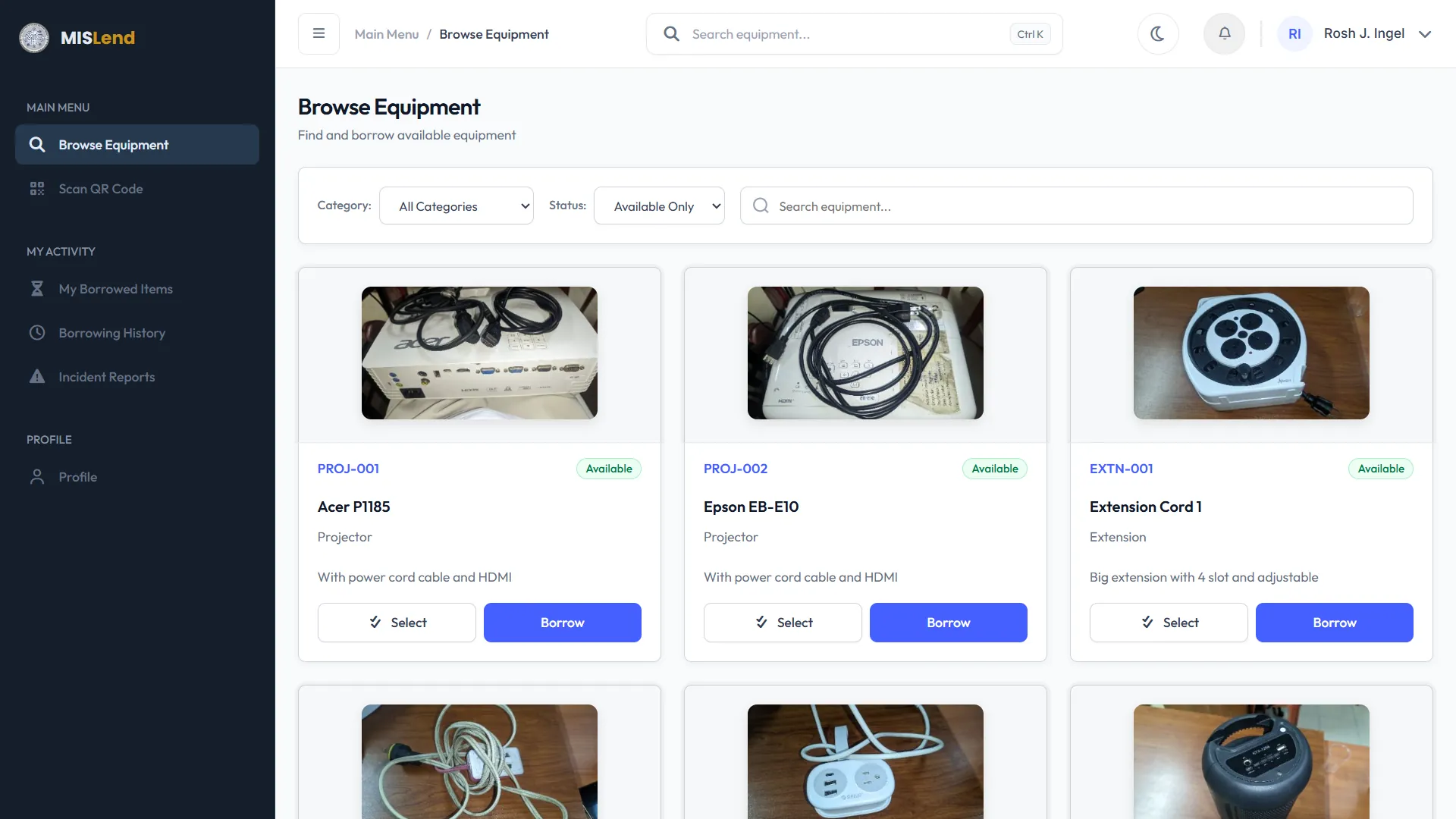The height and width of the screenshot is (819, 1456).
Task: Open the Available Only status dropdown
Action: tap(659, 206)
